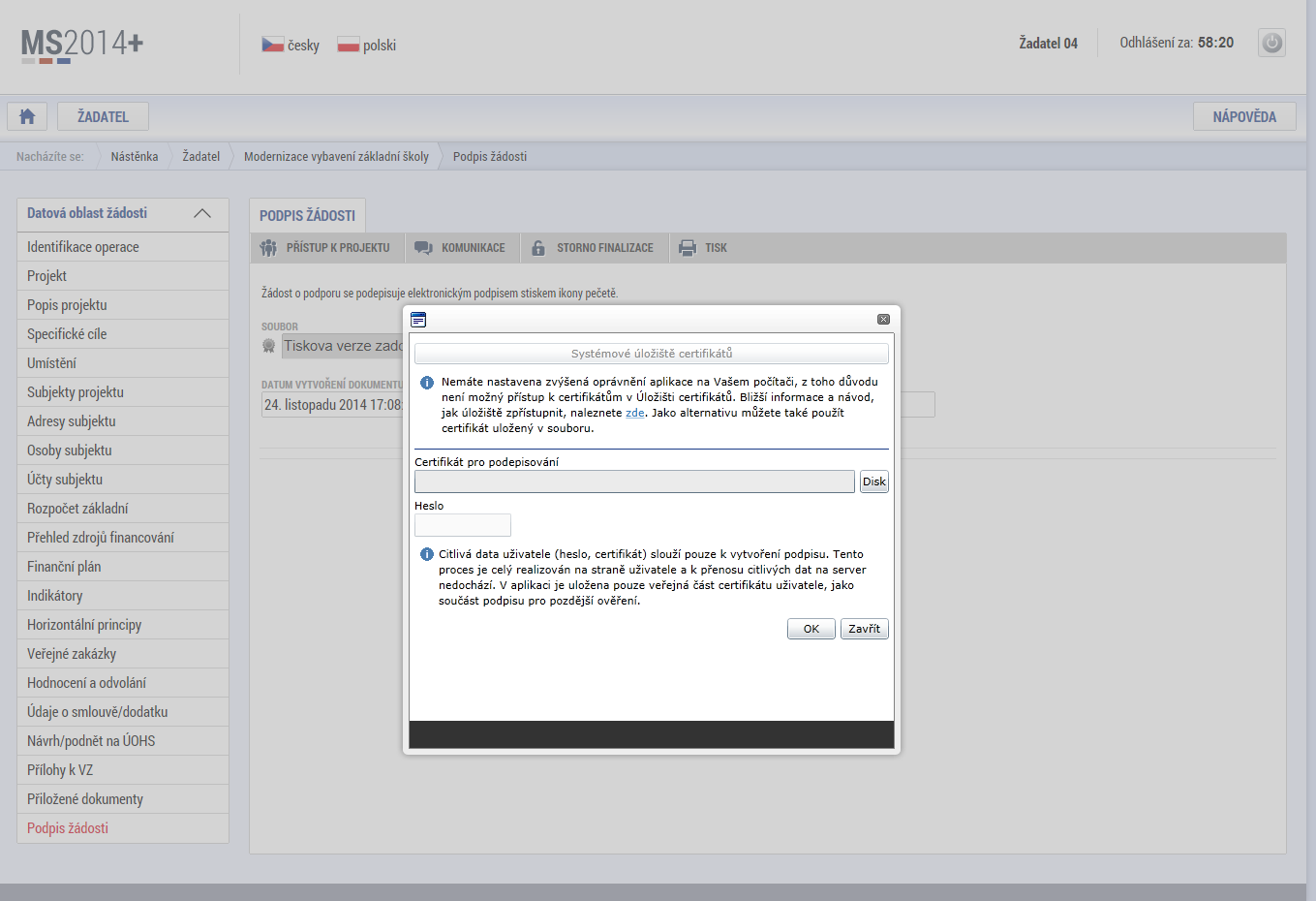Open Subjekty projektu in sidebar
Image resolution: width=1316 pixels, height=901 pixels.
[123, 392]
